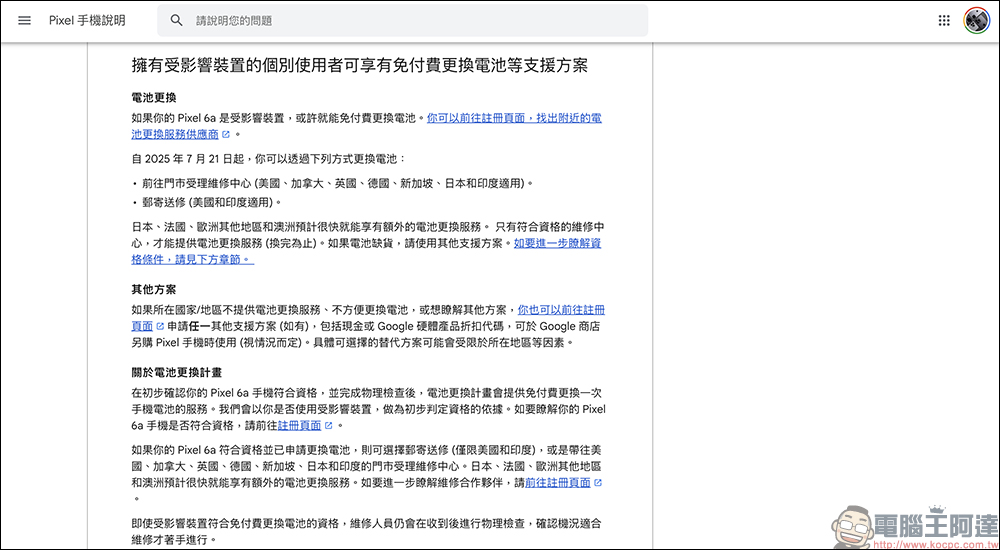This screenshot has width=1000, height=550.
Task: Click external-link icon after '請前往註冊頁面'
Action: pos(328,425)
